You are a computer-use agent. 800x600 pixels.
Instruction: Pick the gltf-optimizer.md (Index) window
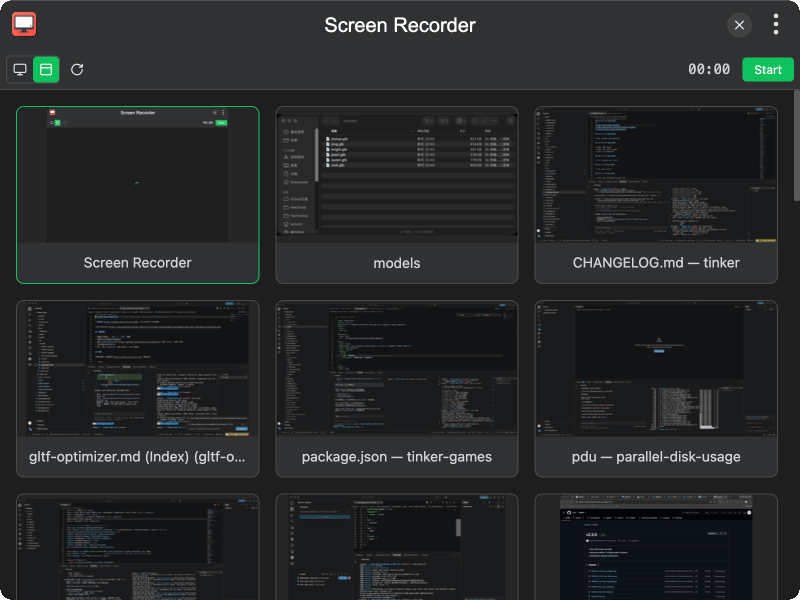tap(138, 389)
